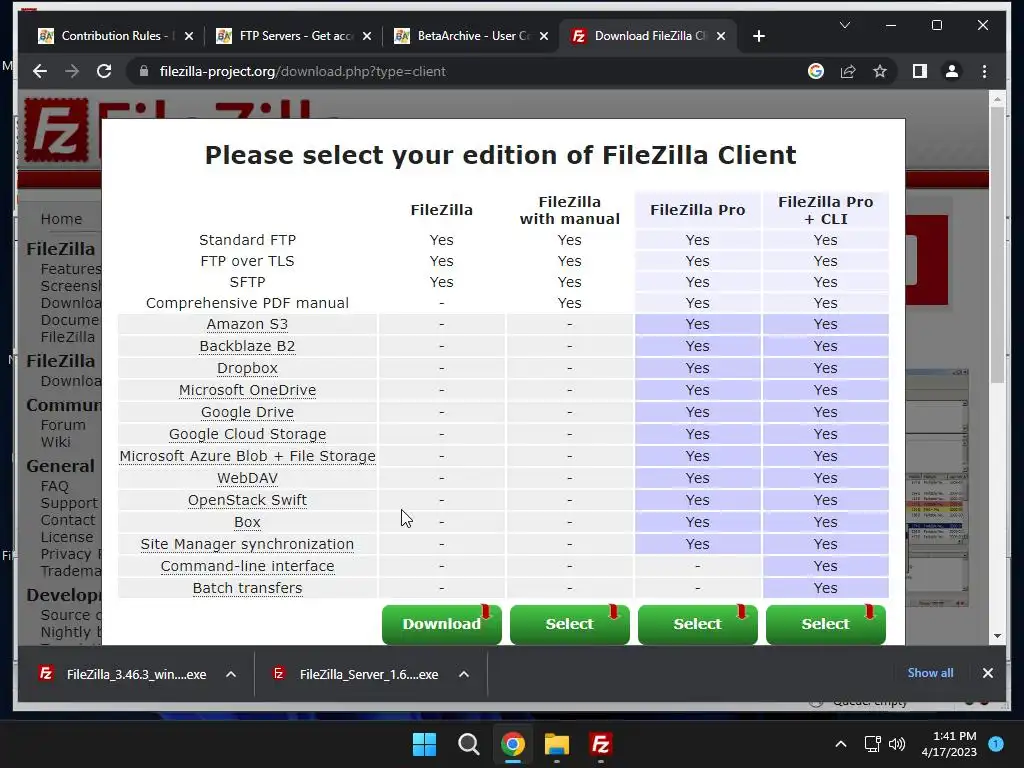This screenshot has width=1024, height=768.
Task: Open the Contact sidebar link
Action: [x=67, y=520]
